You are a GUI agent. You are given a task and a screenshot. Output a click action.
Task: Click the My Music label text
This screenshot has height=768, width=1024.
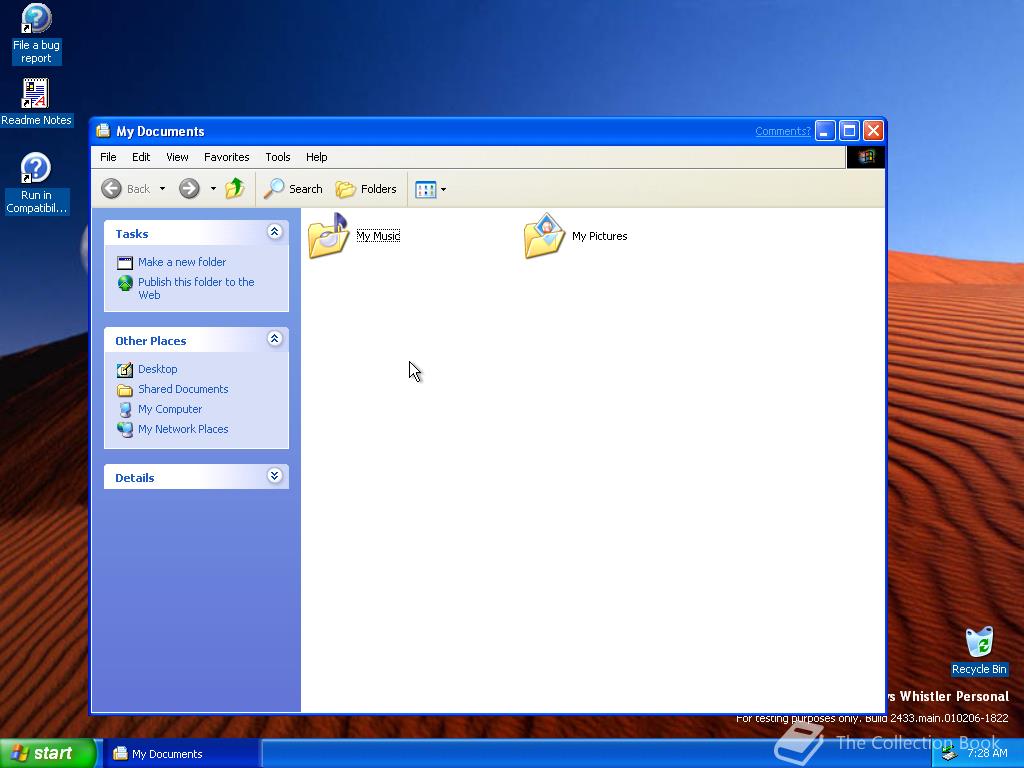(x=378, y=236)
